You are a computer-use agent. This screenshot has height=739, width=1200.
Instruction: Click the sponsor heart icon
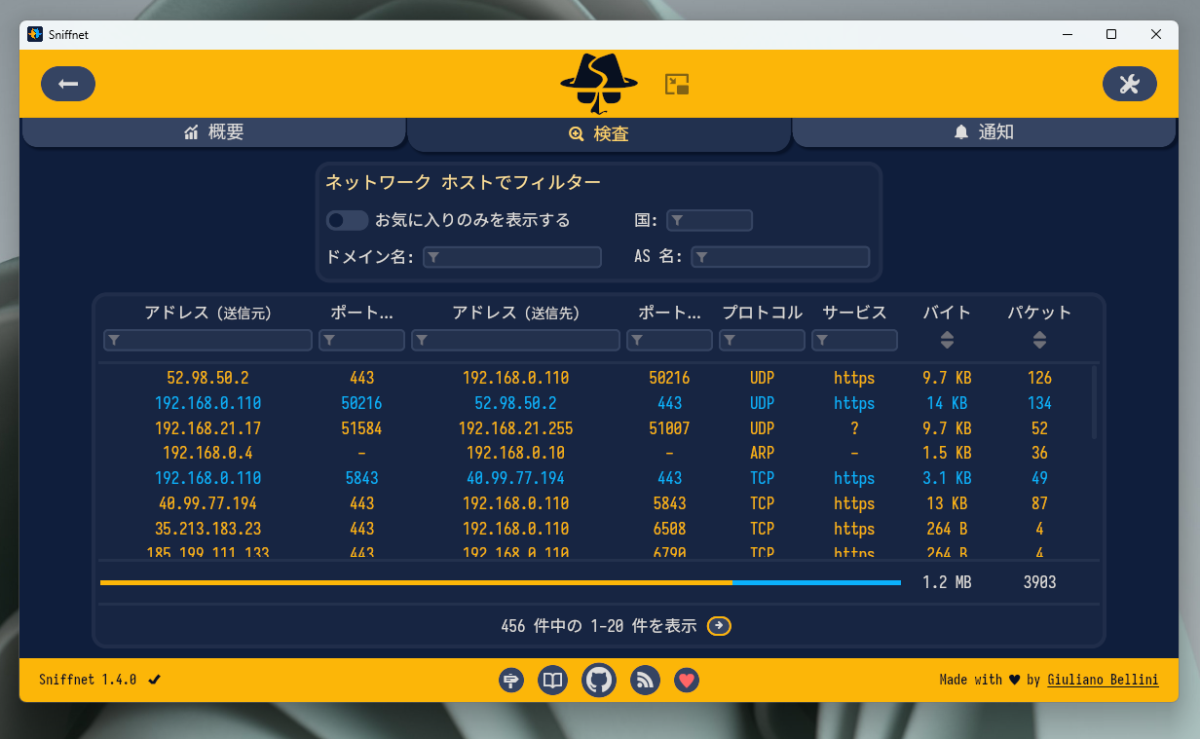(686, 681)
